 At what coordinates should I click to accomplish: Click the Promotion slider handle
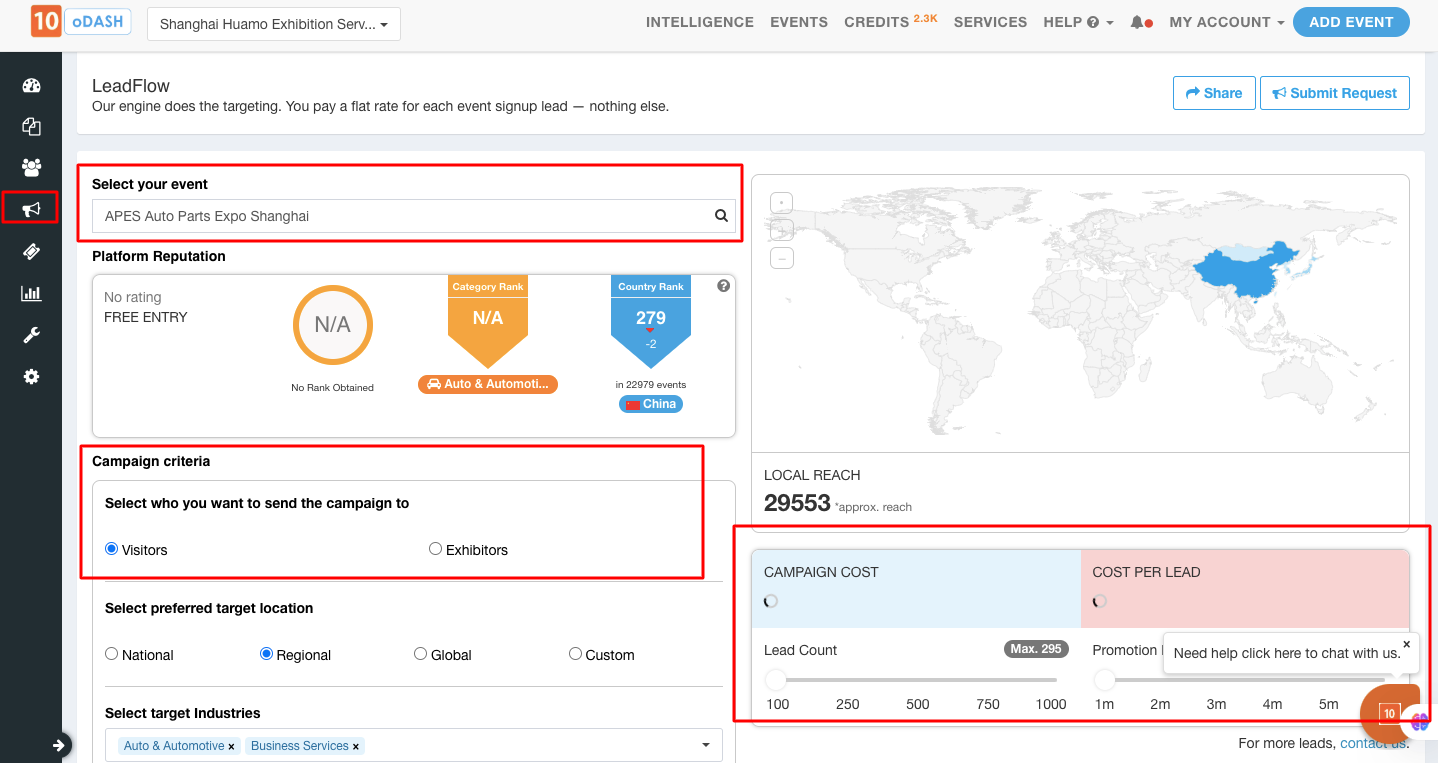pyautogui.click(x=1104, y=680)
